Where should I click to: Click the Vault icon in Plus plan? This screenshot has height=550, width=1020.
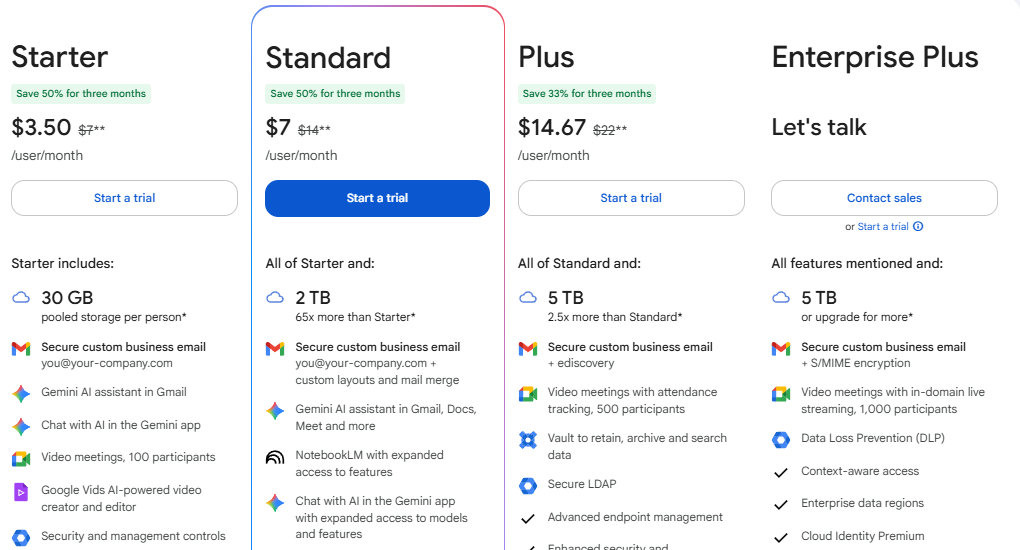point(528,439)
